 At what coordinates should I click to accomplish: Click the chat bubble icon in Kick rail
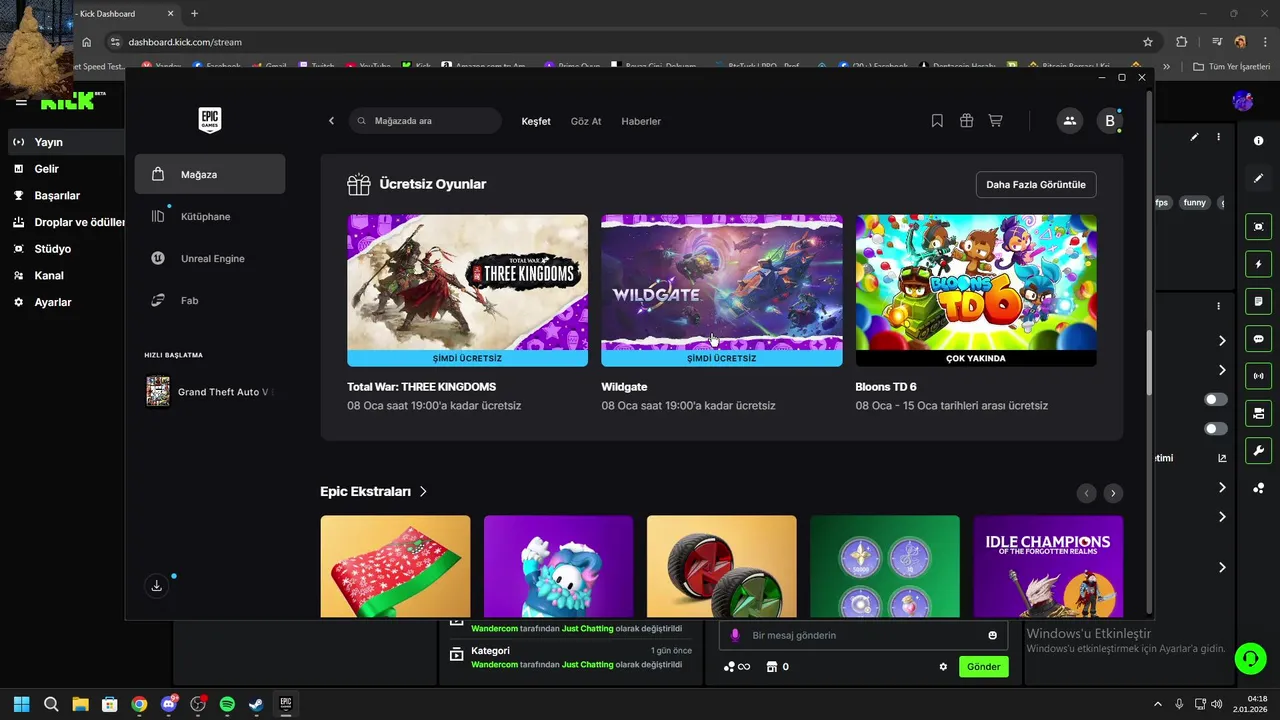coord(1259,339)
